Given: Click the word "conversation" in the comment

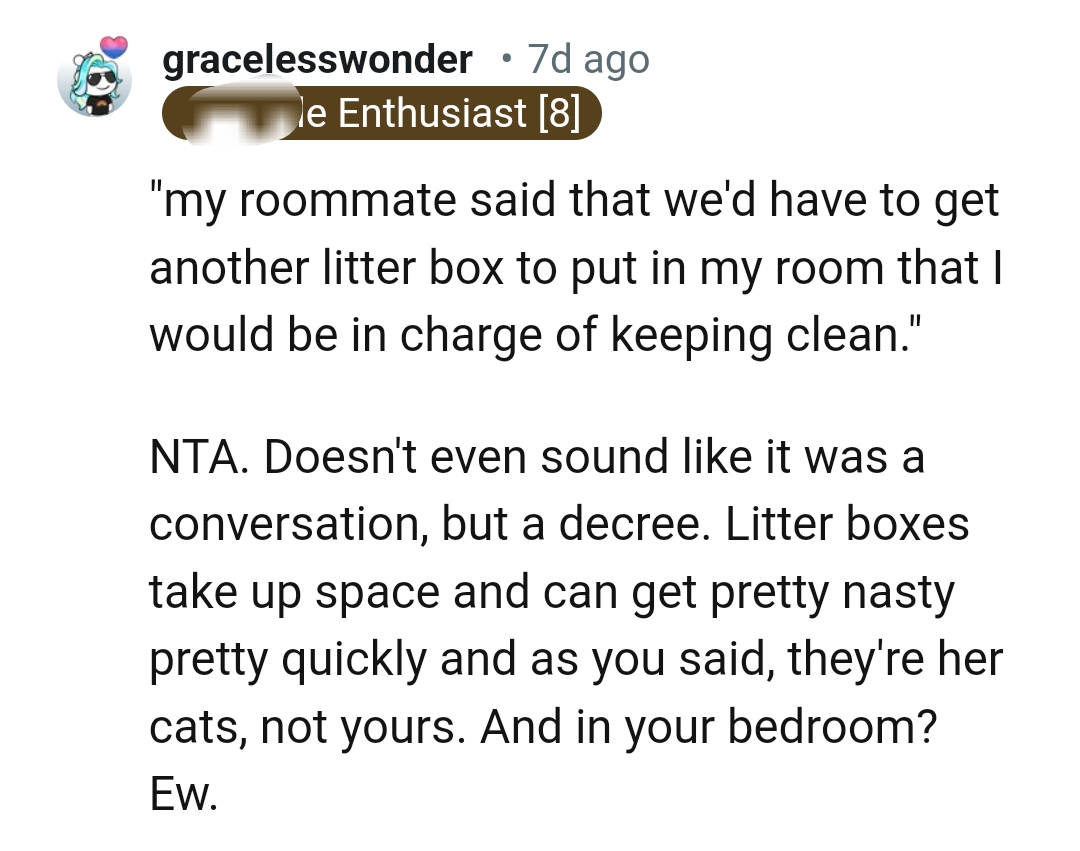Looking at the screenshot, I should tap(280, 524).
